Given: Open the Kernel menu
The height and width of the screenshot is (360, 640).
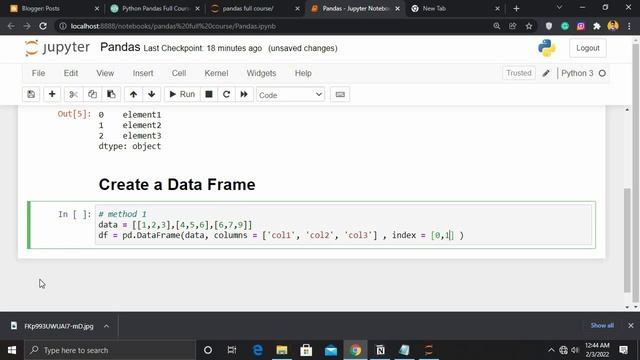Looking at the screenshot, I should (216, 73).
